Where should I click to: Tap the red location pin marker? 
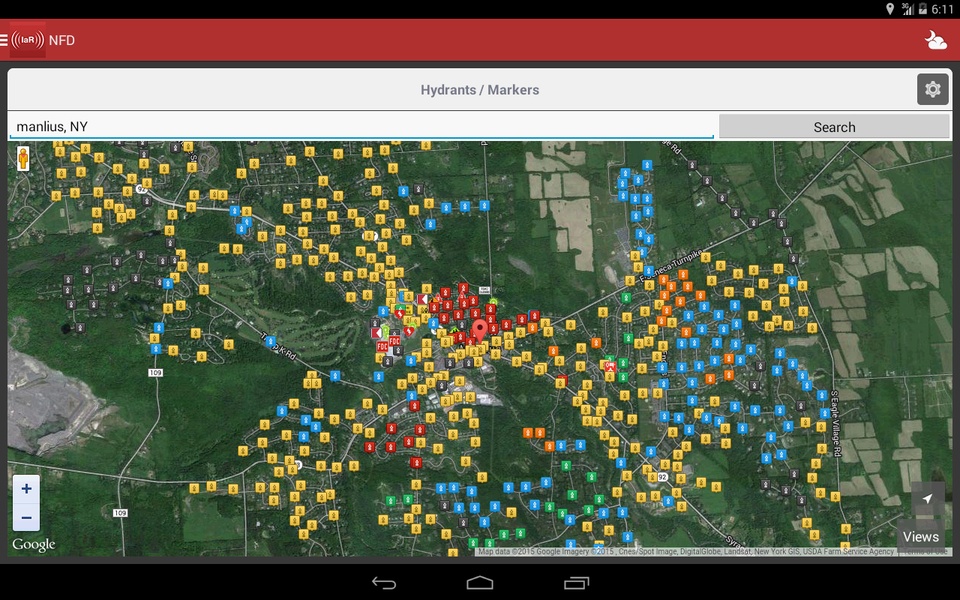coord(481,331)
